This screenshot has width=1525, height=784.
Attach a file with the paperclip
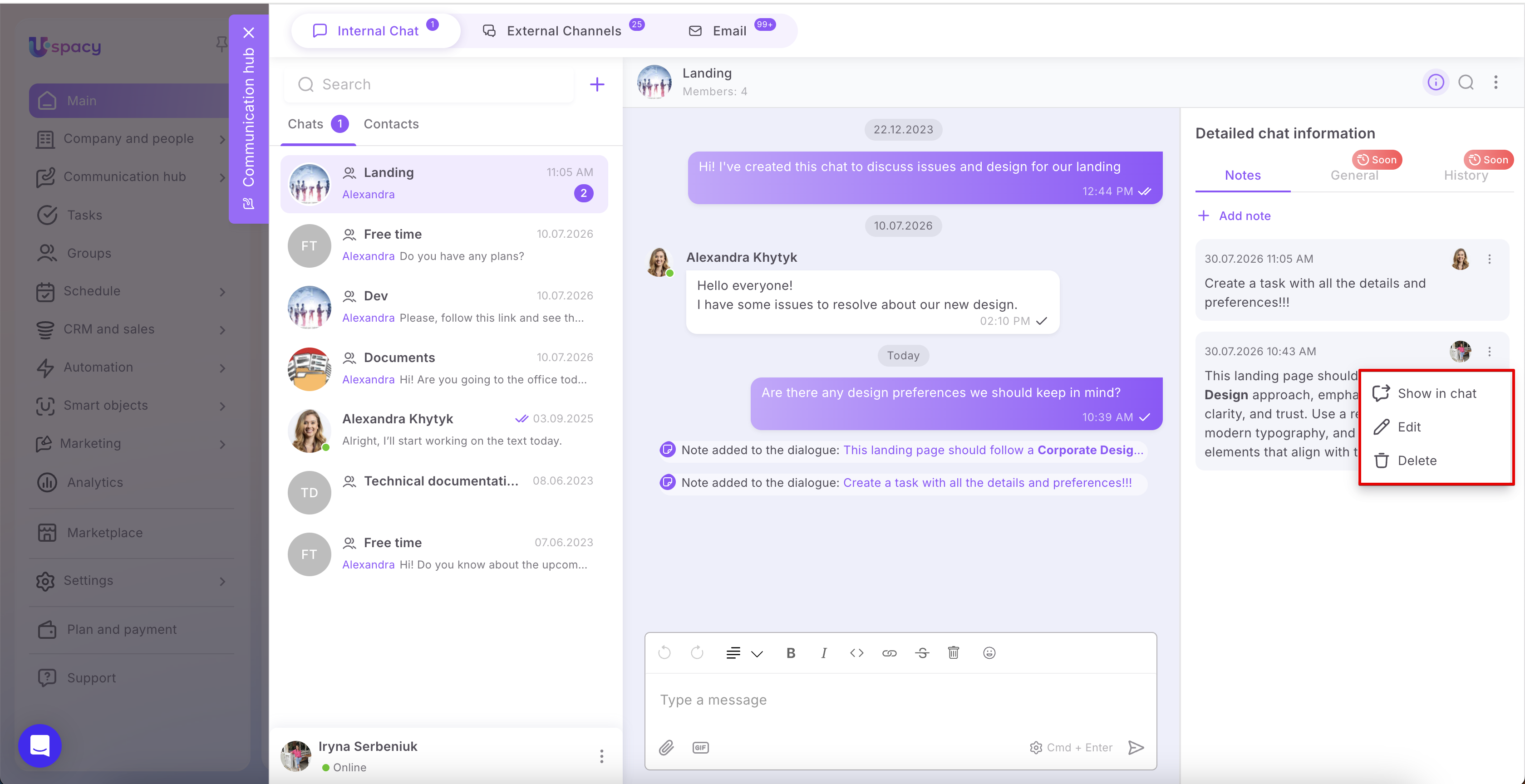(x=666, y=747)
